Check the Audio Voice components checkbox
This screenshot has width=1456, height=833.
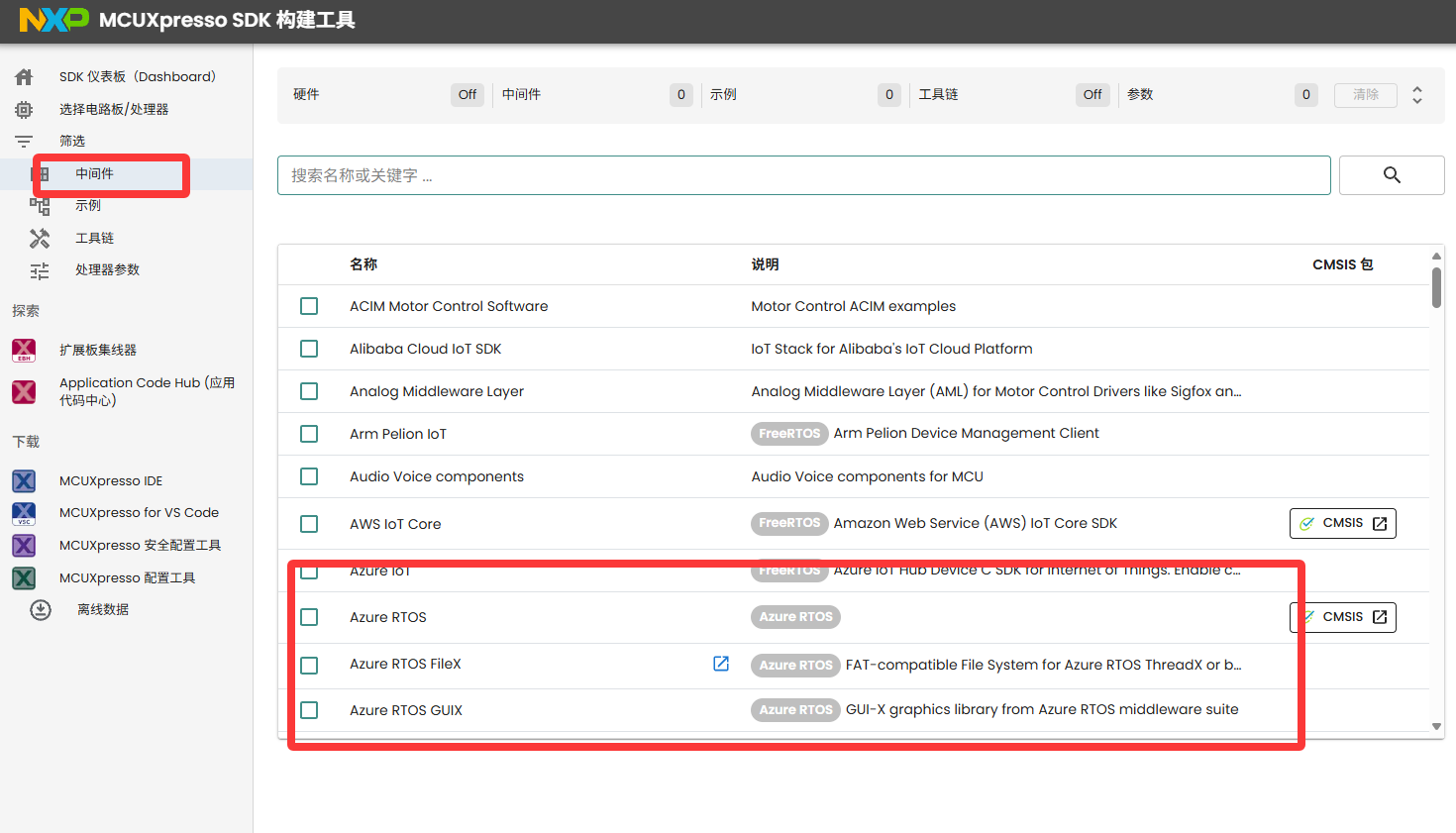click(x=309, y=476)
